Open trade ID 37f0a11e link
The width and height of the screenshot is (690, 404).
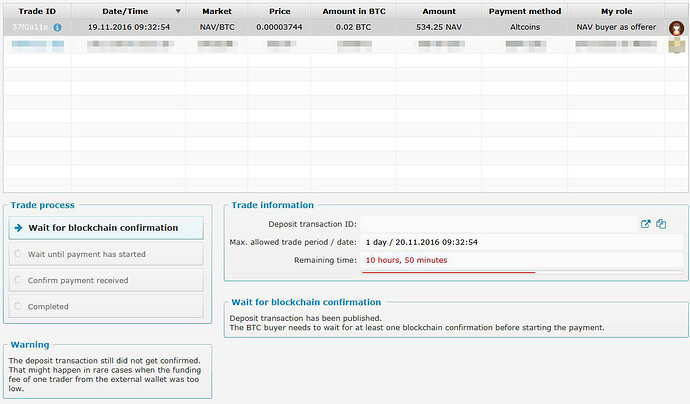coord(30,27)
